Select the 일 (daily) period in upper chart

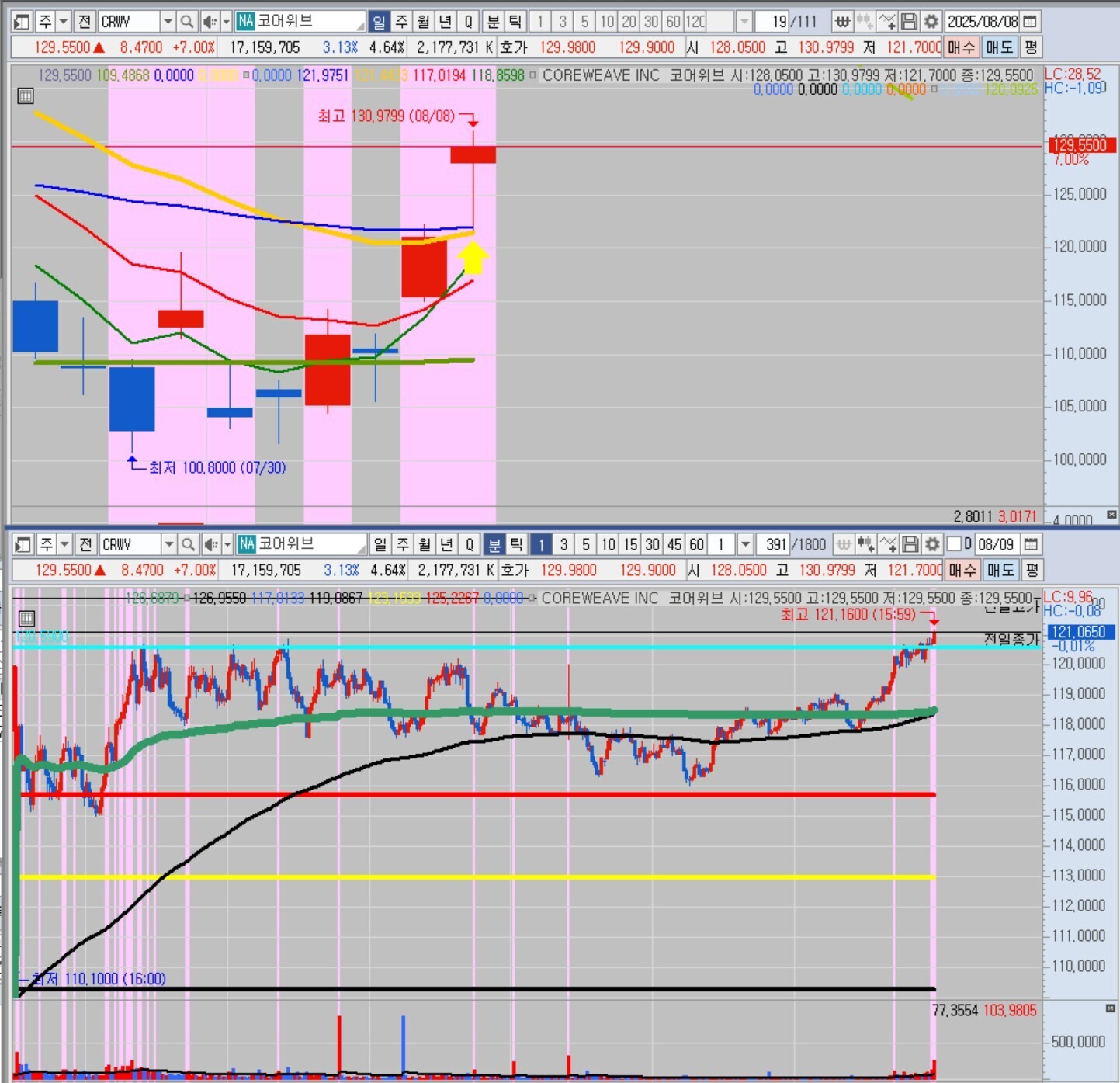click(379, 21)
